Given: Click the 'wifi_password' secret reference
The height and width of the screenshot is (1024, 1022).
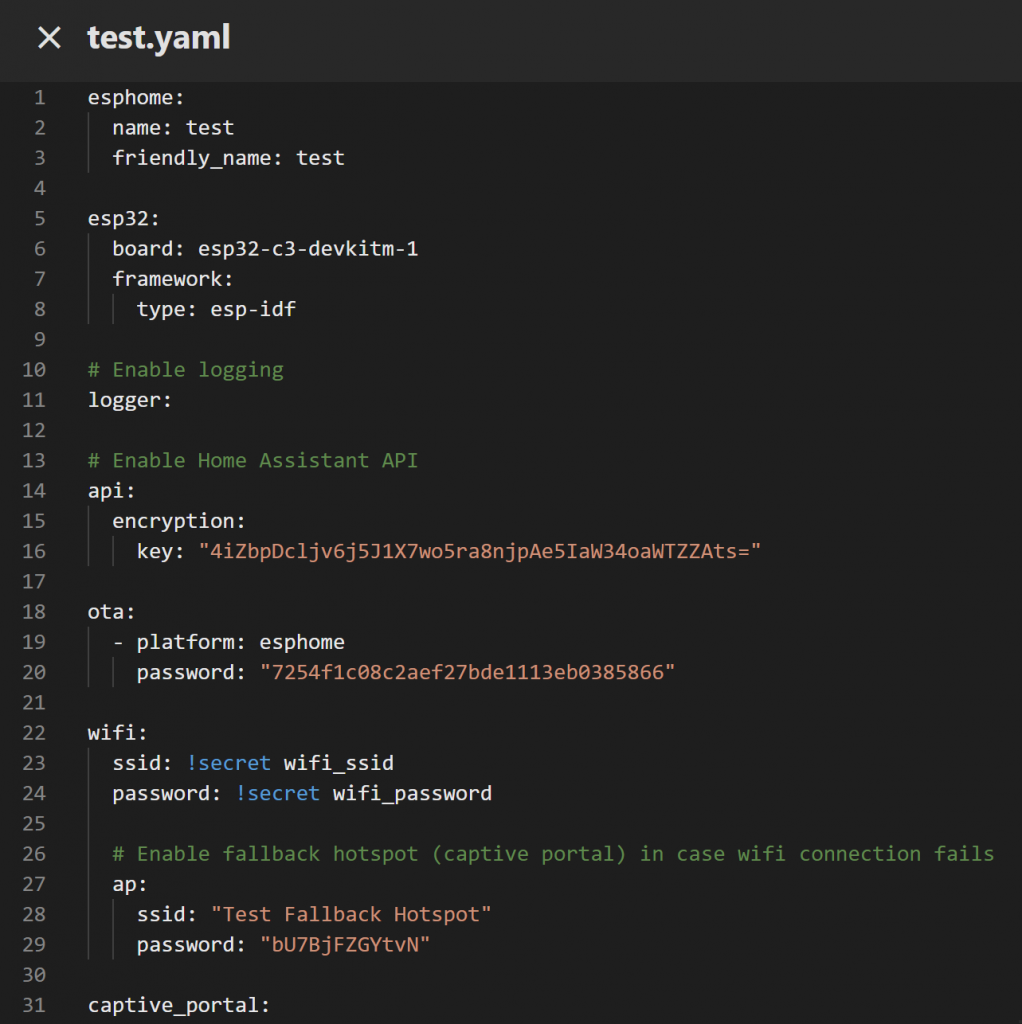Looking at the screenshot, I should coord(412,793).
